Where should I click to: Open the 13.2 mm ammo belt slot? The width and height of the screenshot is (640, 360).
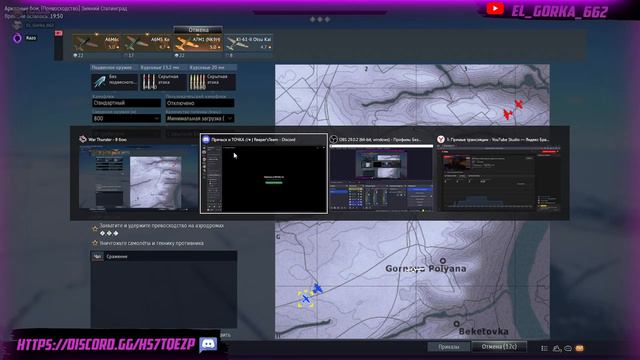163,82
